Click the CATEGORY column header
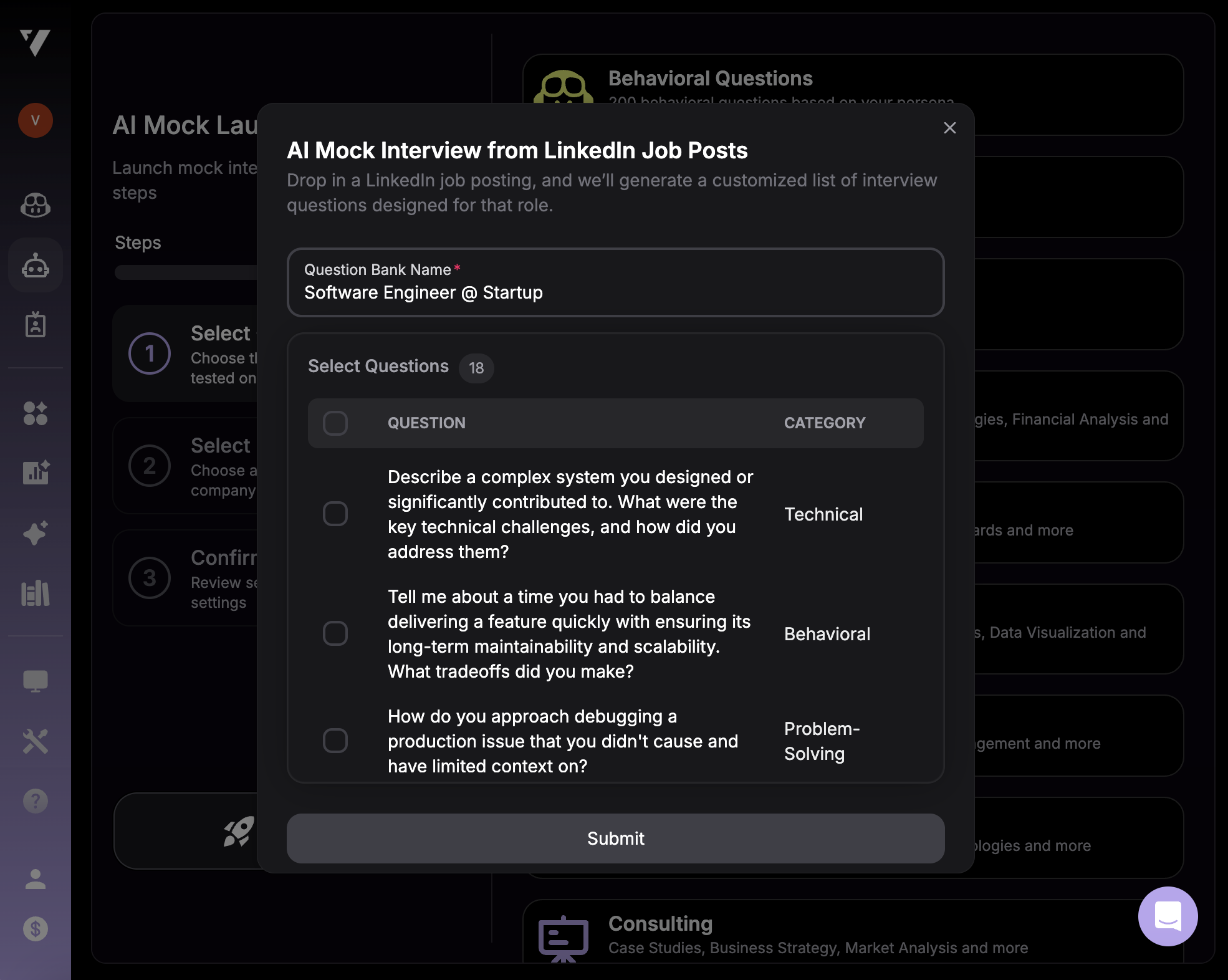This screenshot has height=980, width=1228. point(824,423)
